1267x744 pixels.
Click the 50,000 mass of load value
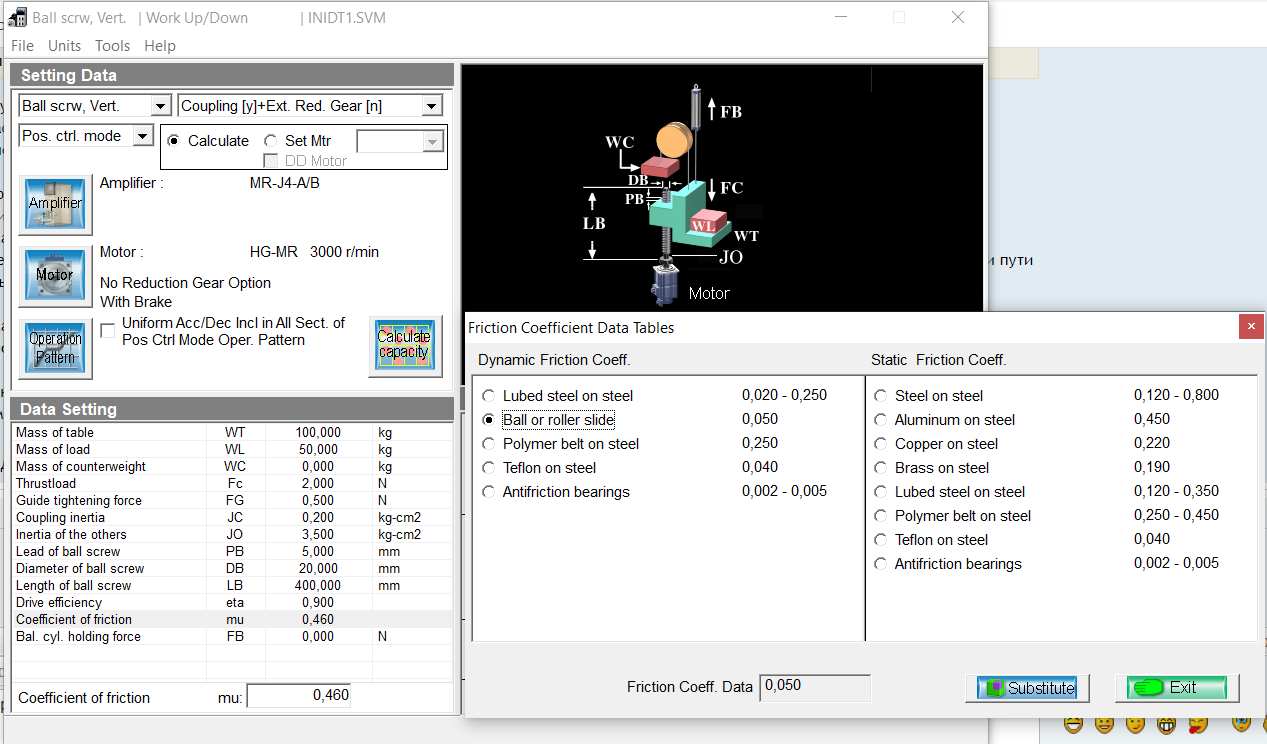click(x=318, y=450)
